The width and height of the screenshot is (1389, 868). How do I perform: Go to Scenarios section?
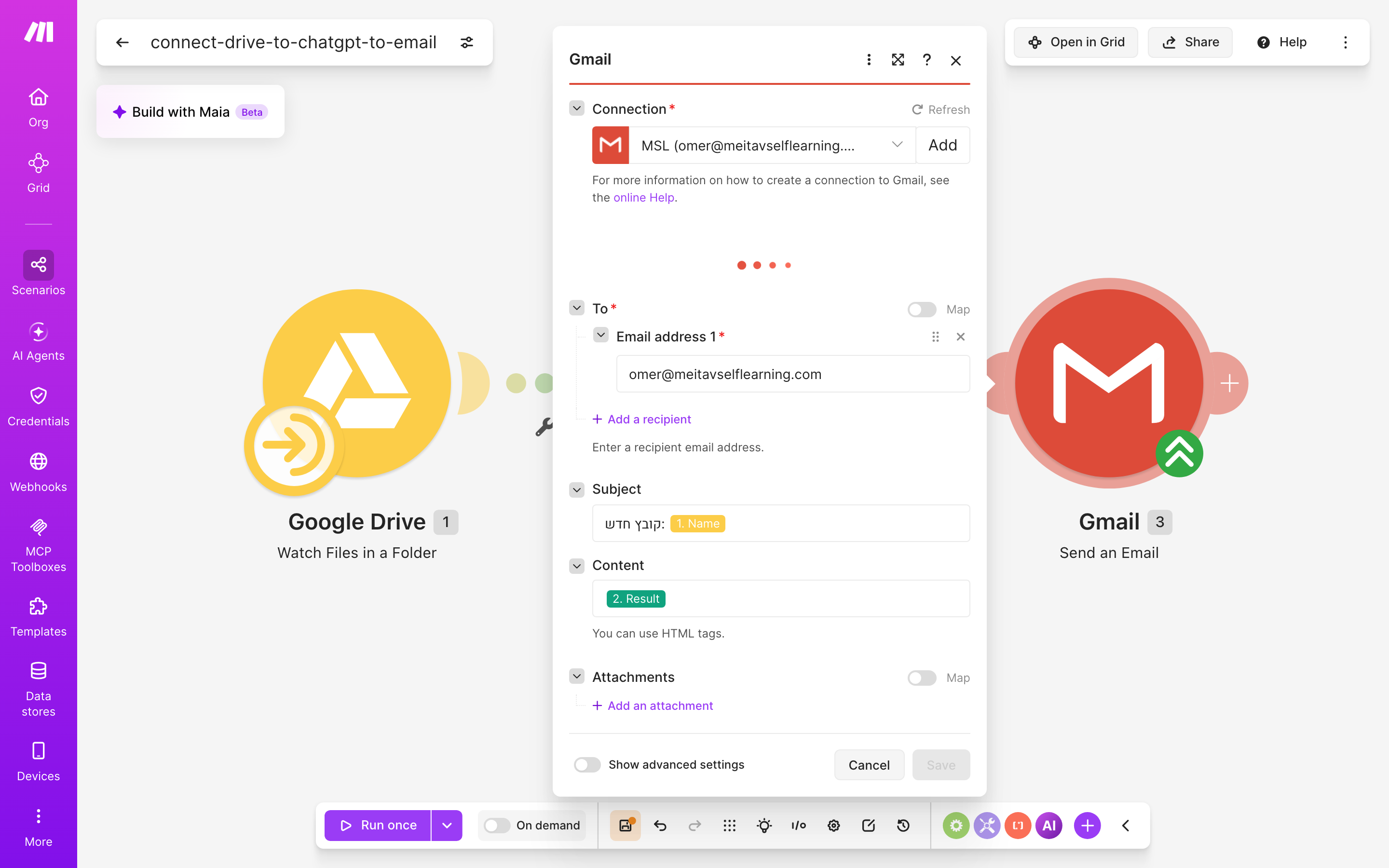[39, 273]
